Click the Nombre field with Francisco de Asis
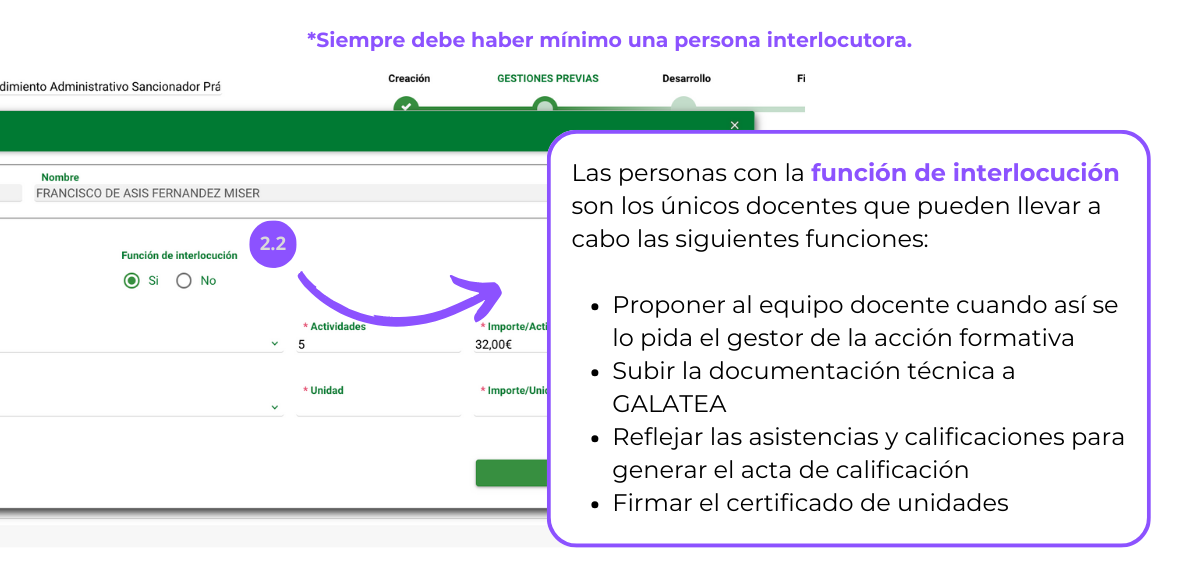 (x=291, y=194)
